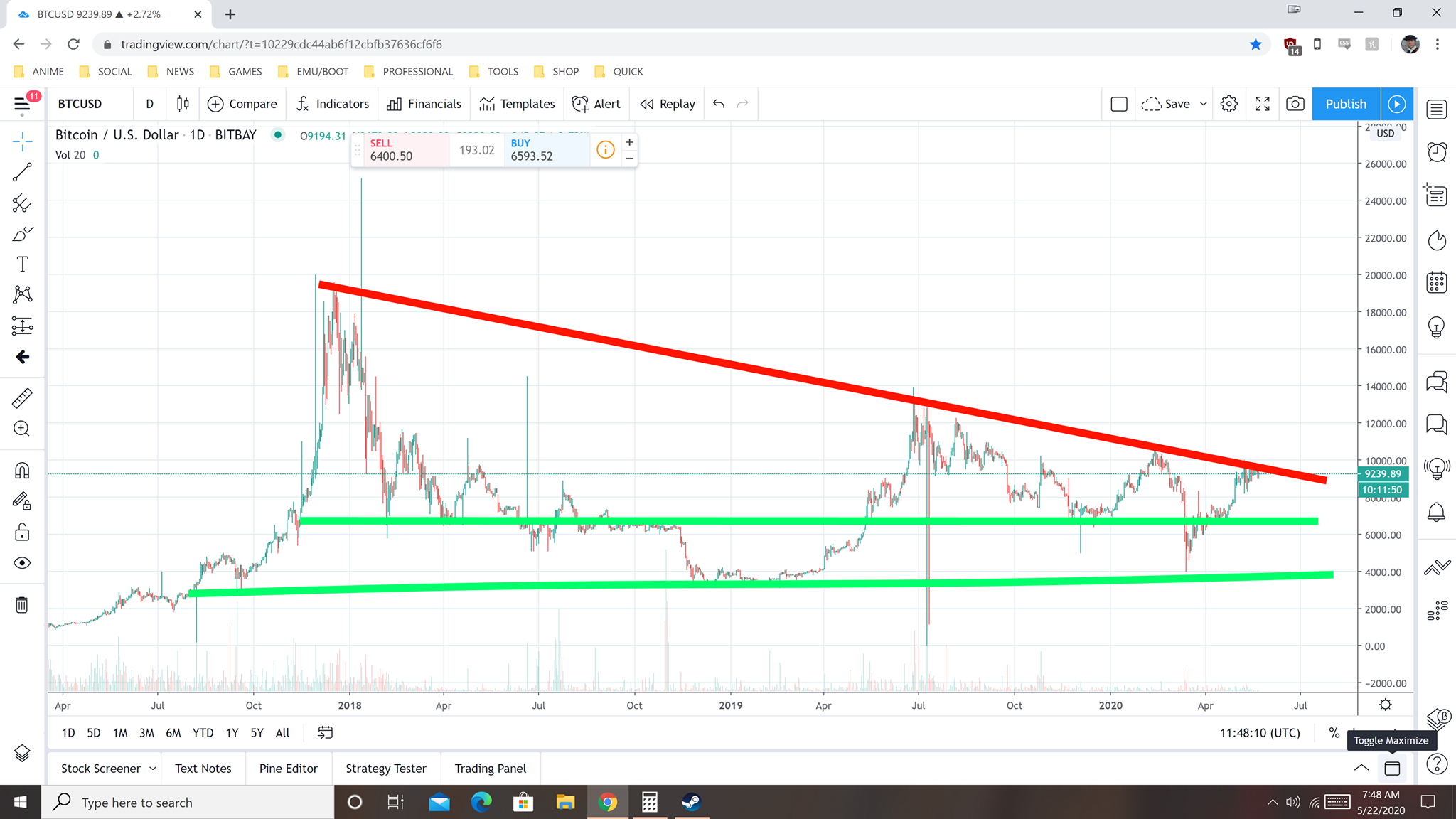Open the Strategy Tester tab
This screenshot has width=1456, height=819.
pos(385,769)
